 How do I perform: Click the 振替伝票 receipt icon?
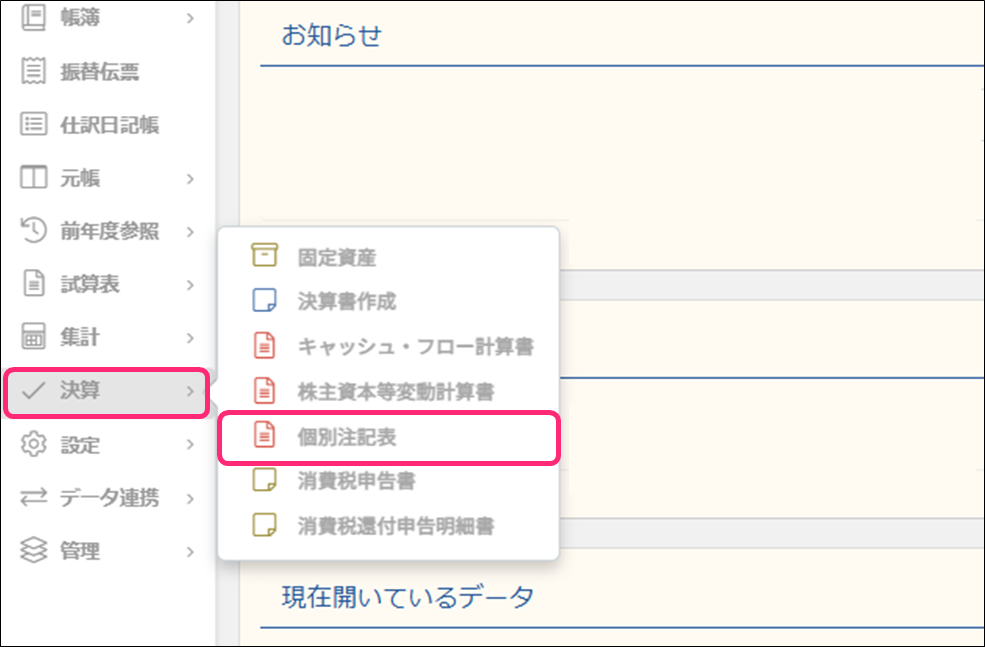click(x=34, y=71)
